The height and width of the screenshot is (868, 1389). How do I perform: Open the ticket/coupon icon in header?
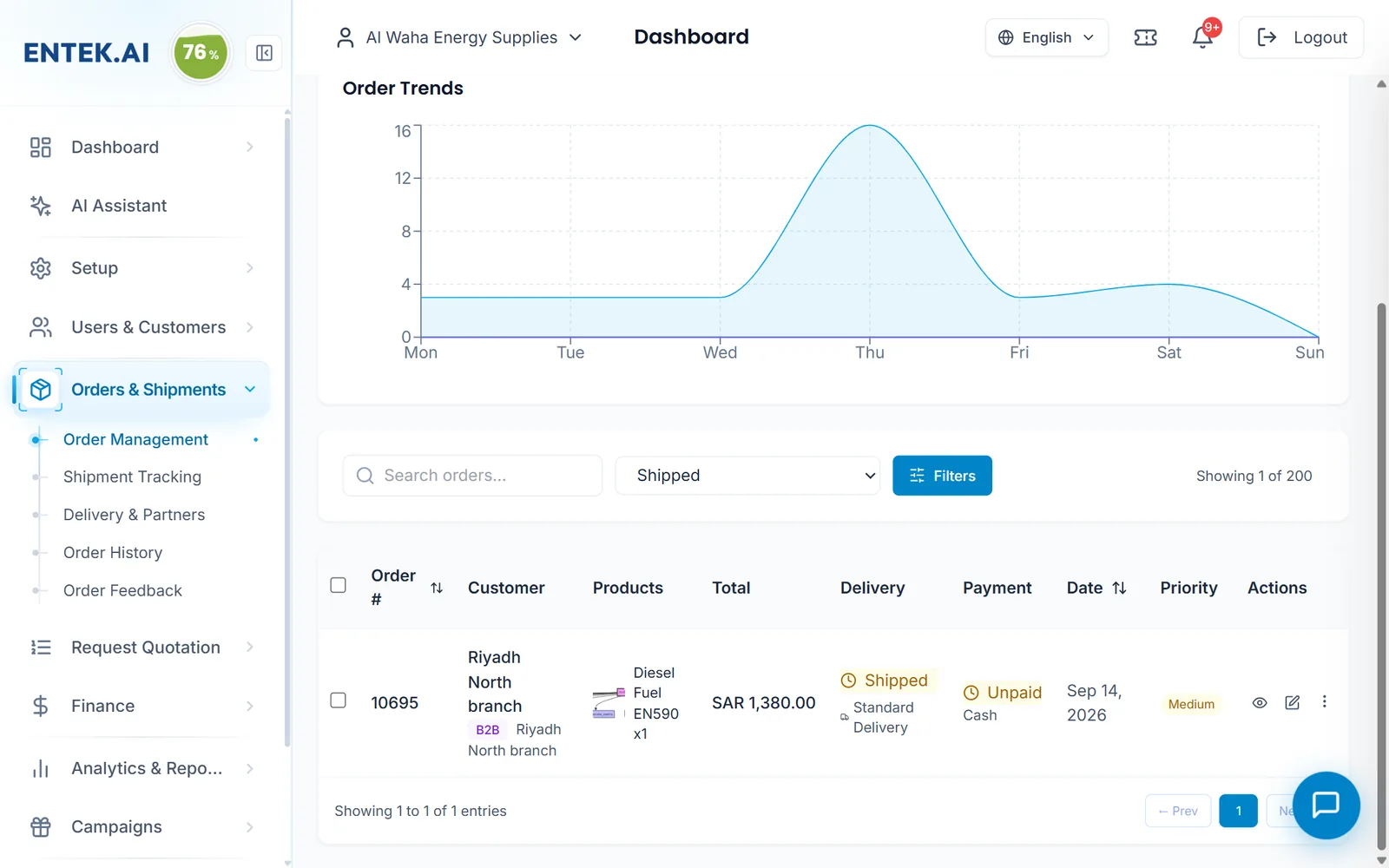[1146, 37]
